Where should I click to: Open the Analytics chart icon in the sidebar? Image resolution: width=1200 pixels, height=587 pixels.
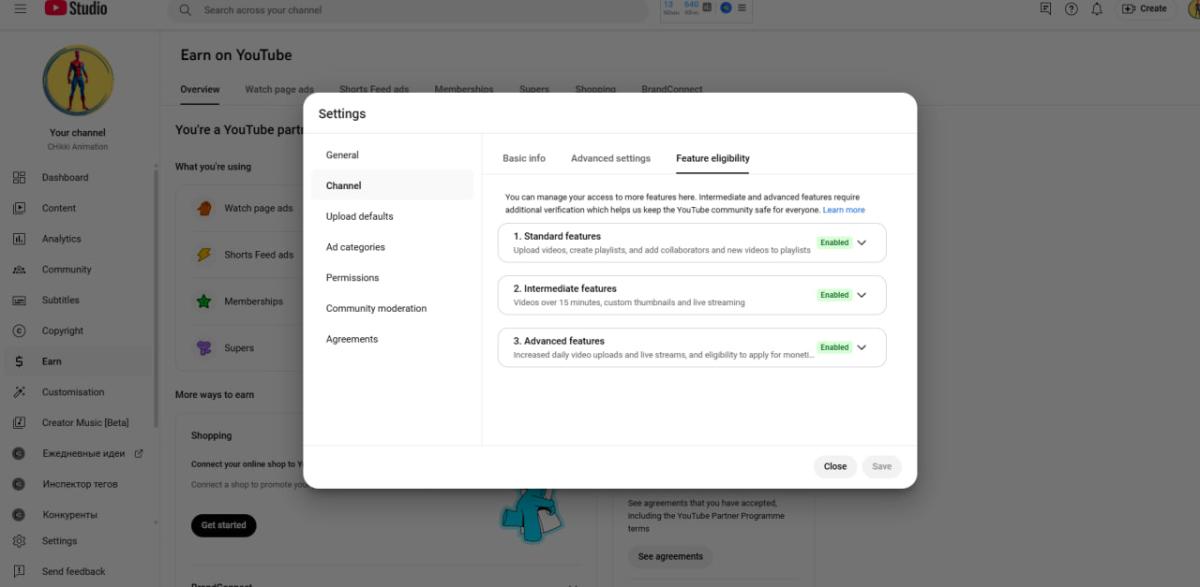19,239
